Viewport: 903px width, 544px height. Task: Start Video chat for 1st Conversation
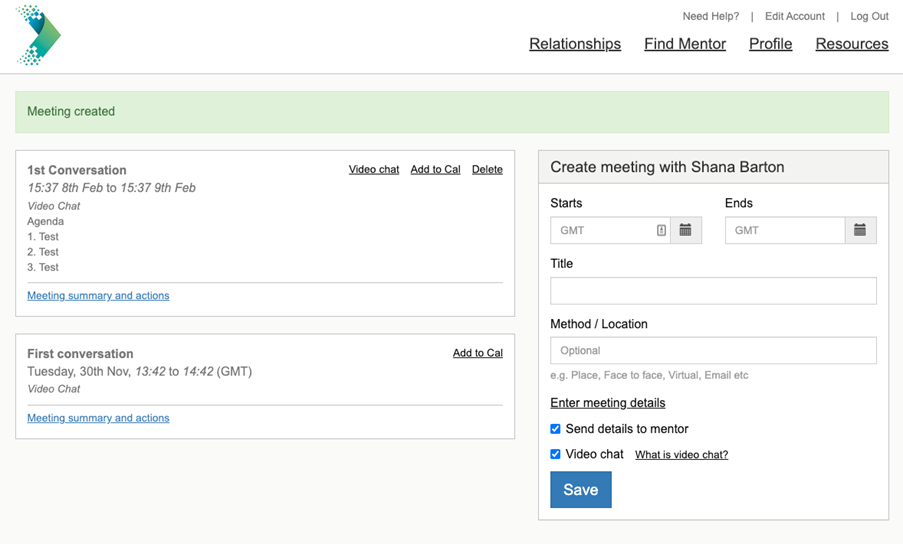coord(374,169)
